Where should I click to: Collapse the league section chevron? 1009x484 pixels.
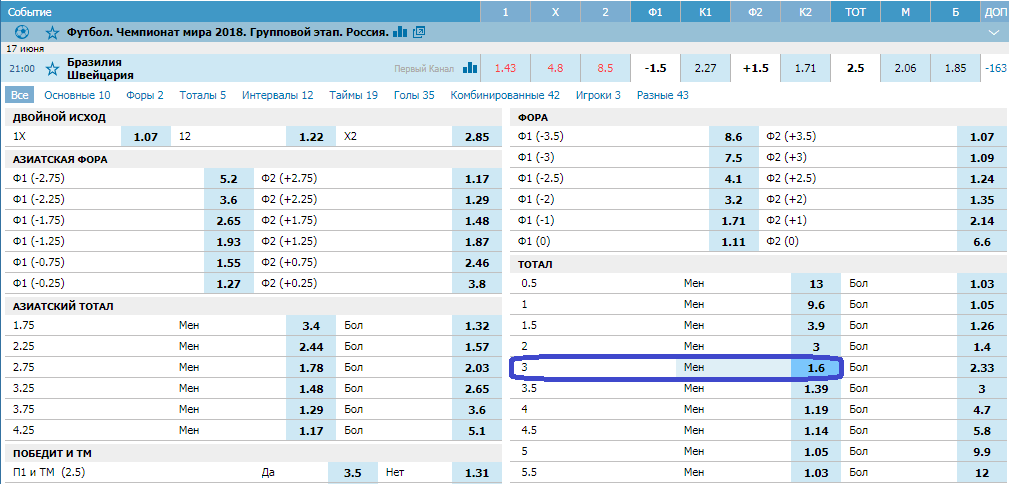(x=995, y=32)
